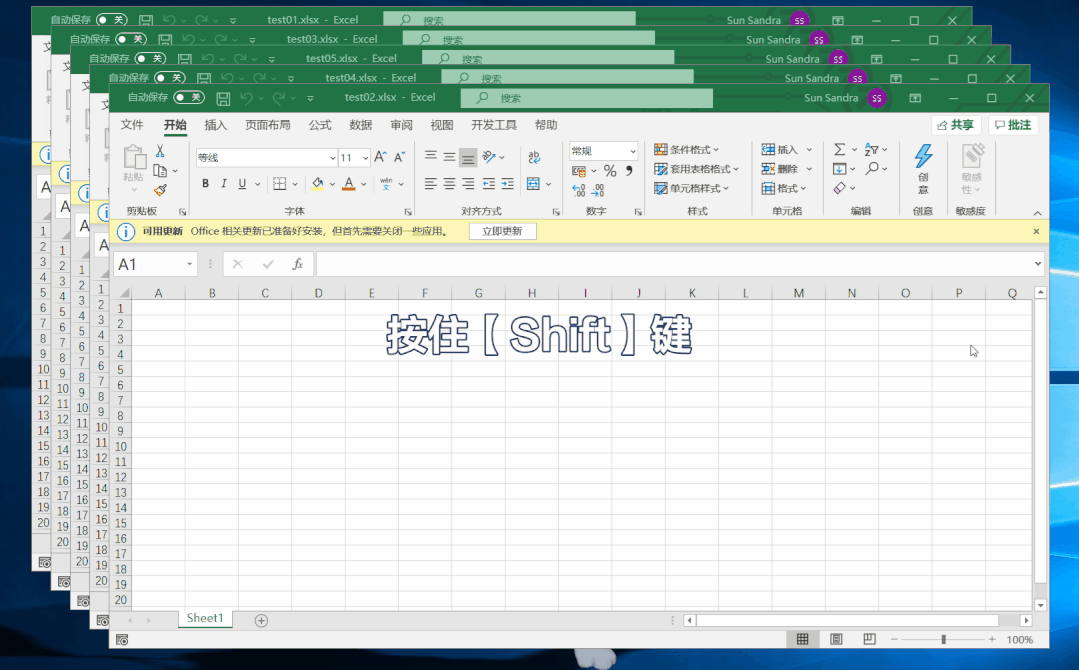The height and width of the screenshot is (670, 1079).
Task: Click the middle align icon
Action: (x=449, y=157)
